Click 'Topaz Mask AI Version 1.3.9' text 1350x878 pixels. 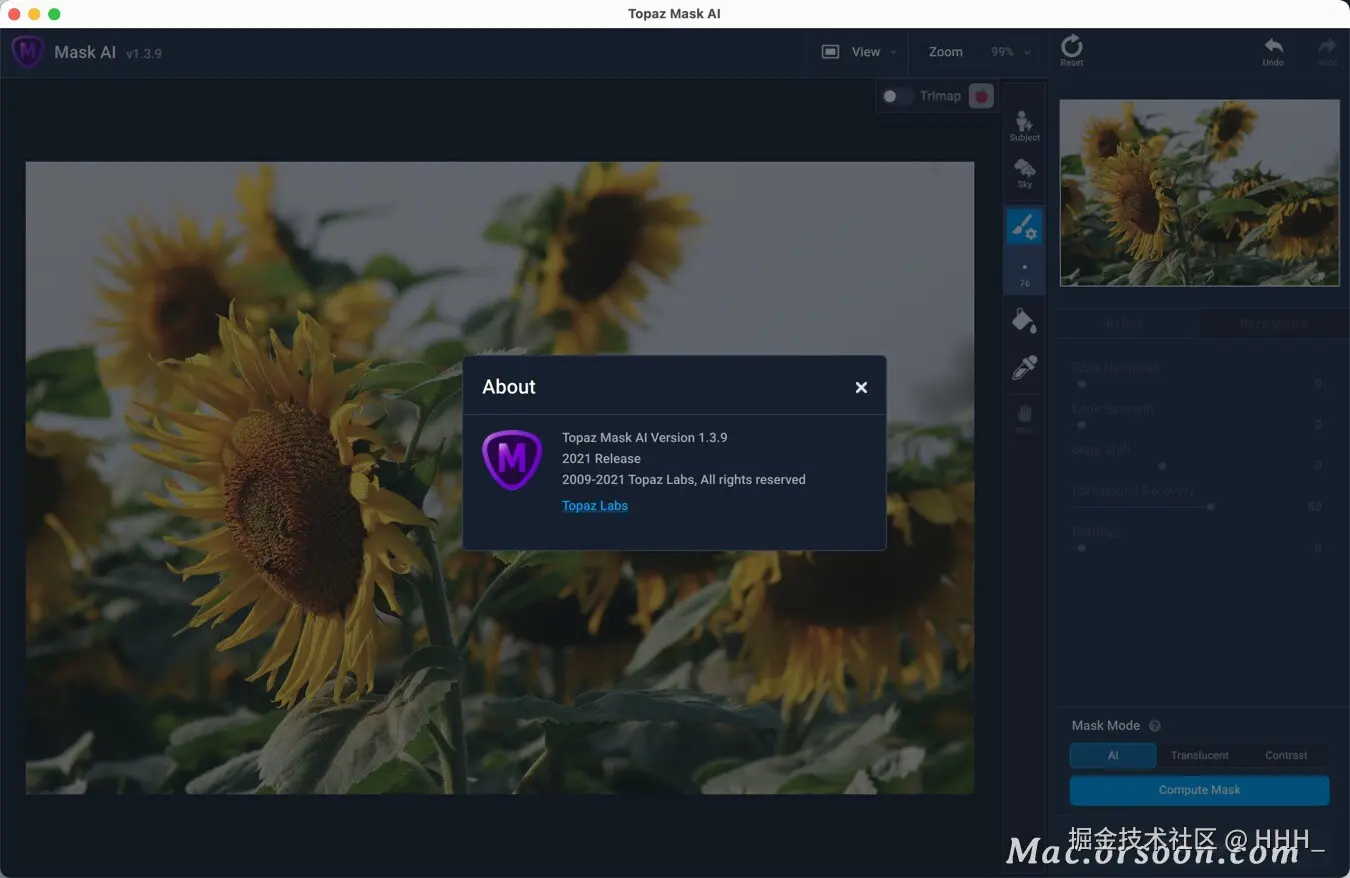click(x=645, y=438)
